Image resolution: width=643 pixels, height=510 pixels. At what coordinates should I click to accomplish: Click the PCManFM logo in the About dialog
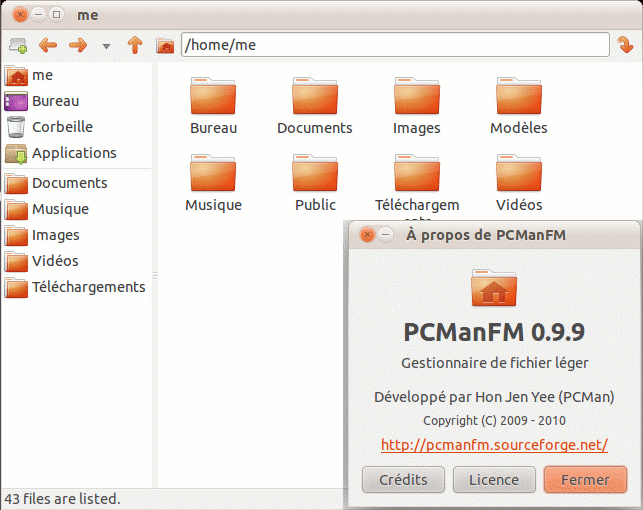(494, 288)
